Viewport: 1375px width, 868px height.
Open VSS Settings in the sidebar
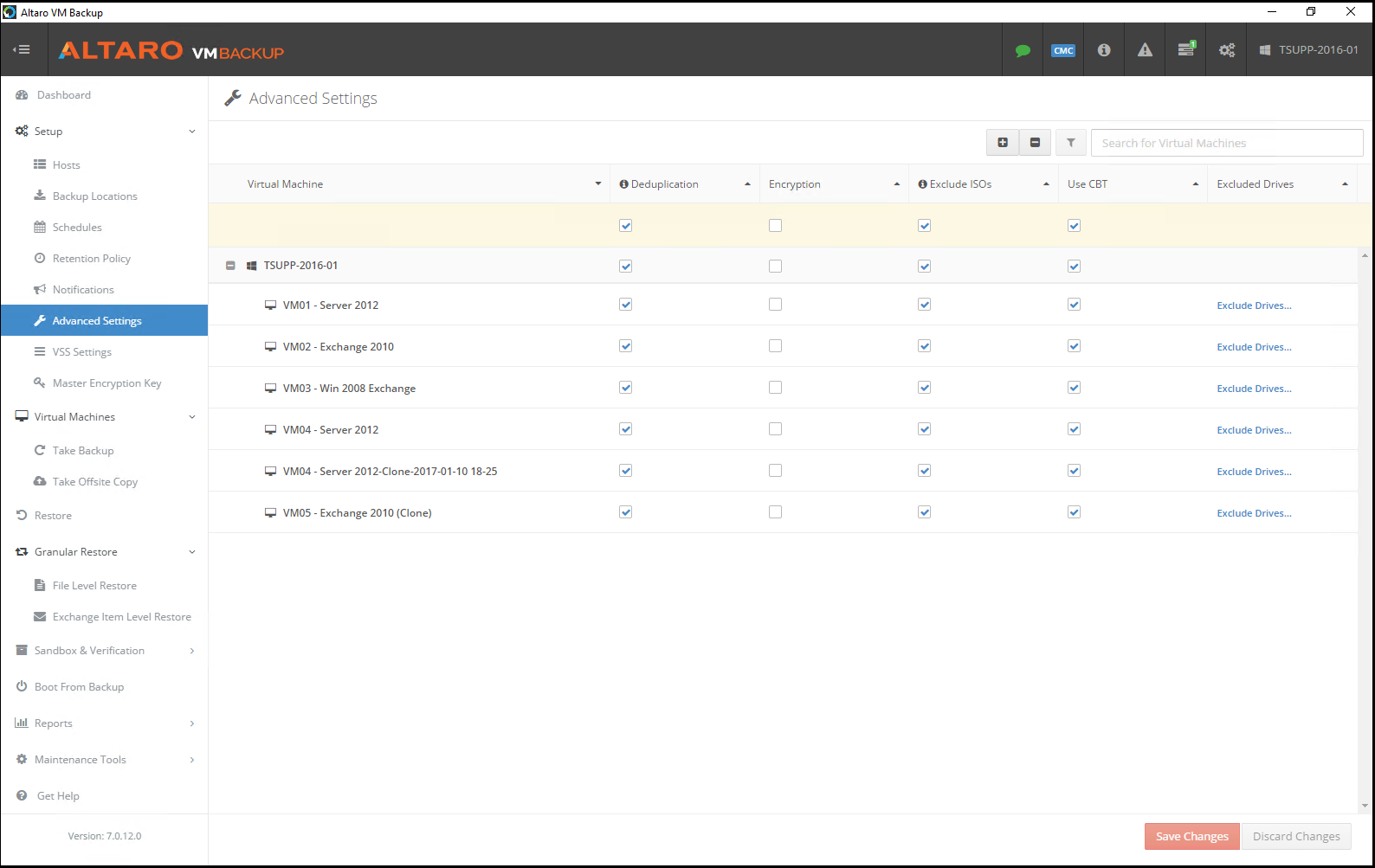coord(81,352)
